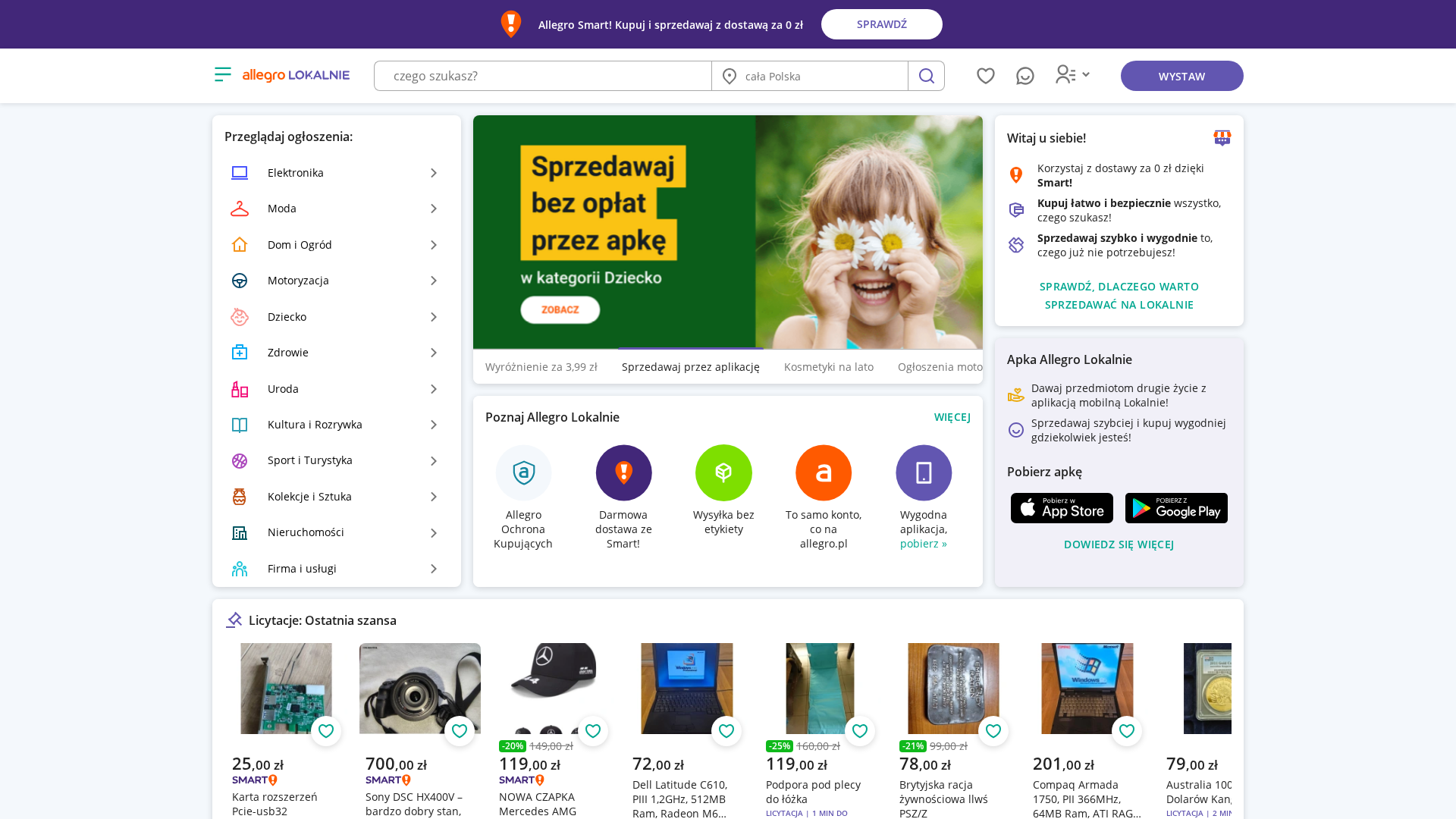Click the Firma i usługi people icon
This screenshot has height=819, width=1456.
tap(240, 569)
